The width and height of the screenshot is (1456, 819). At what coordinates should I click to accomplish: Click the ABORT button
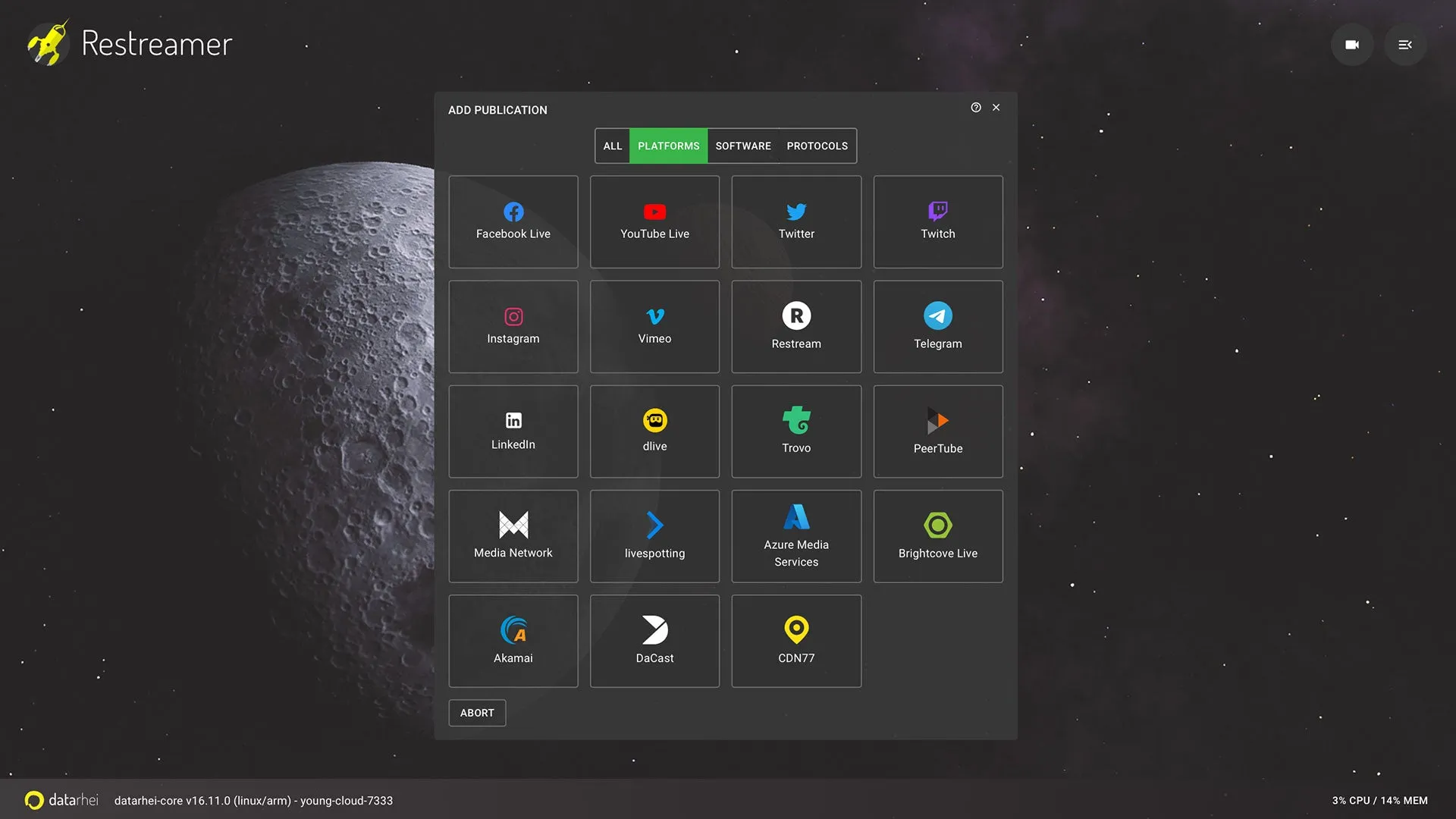[x=477, y=713]
